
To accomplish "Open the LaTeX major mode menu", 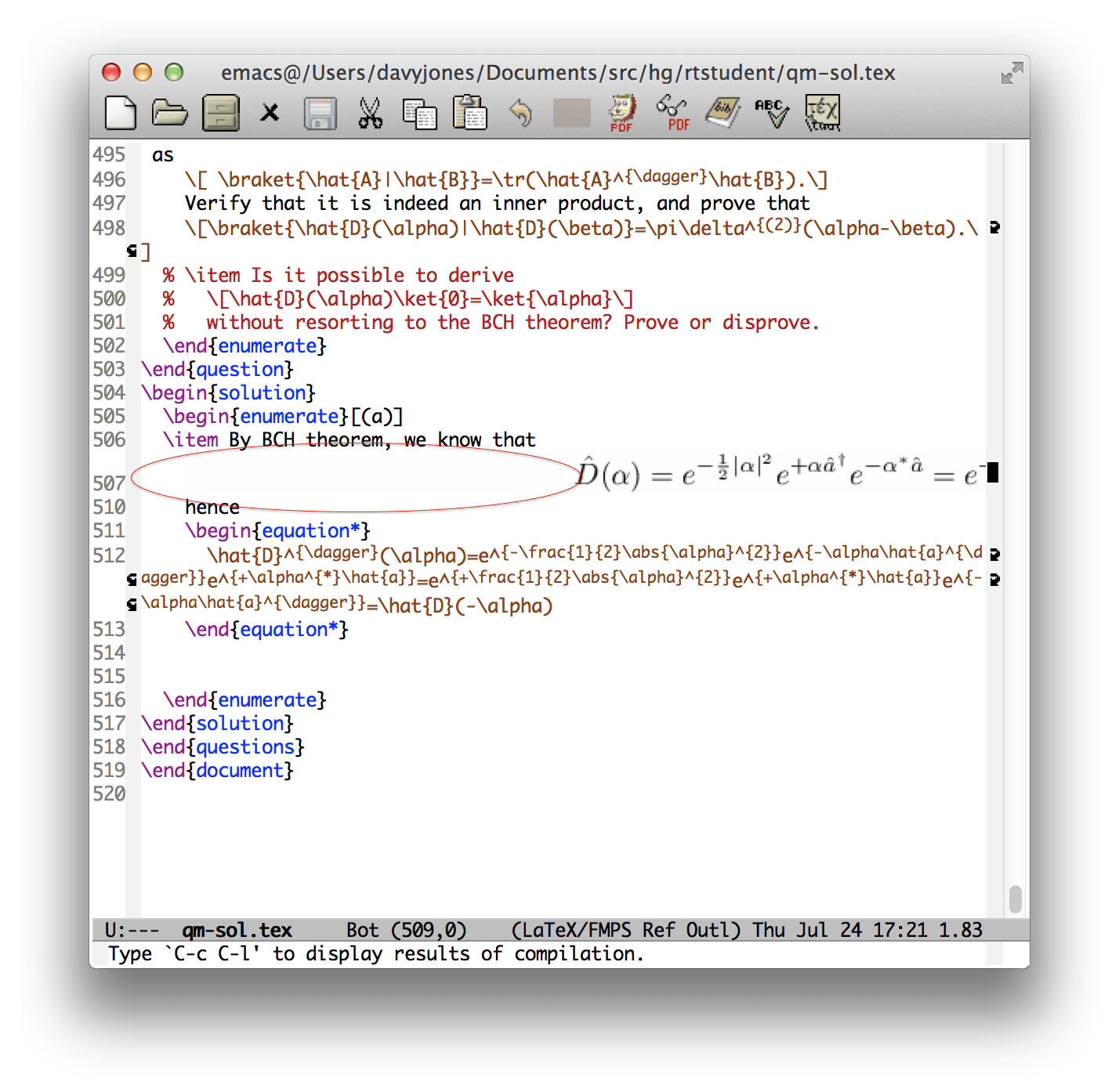I will click(x=549, y=930).
